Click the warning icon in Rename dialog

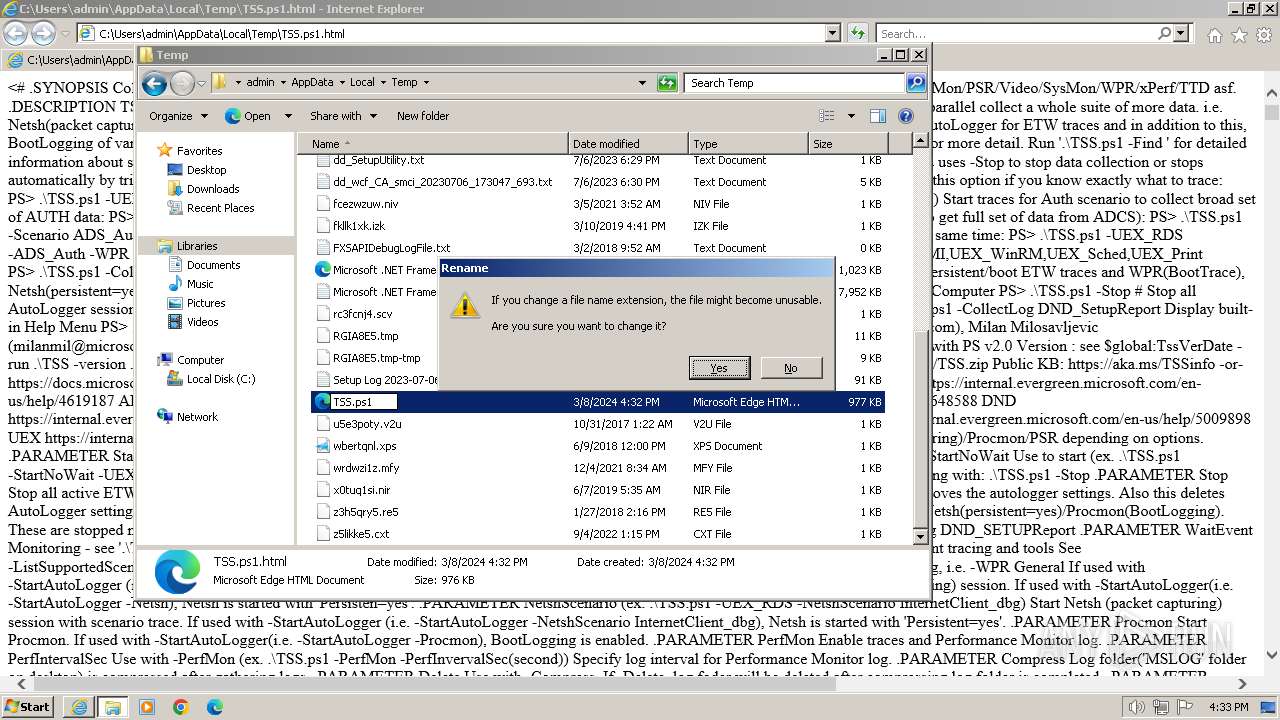(464, 306)
